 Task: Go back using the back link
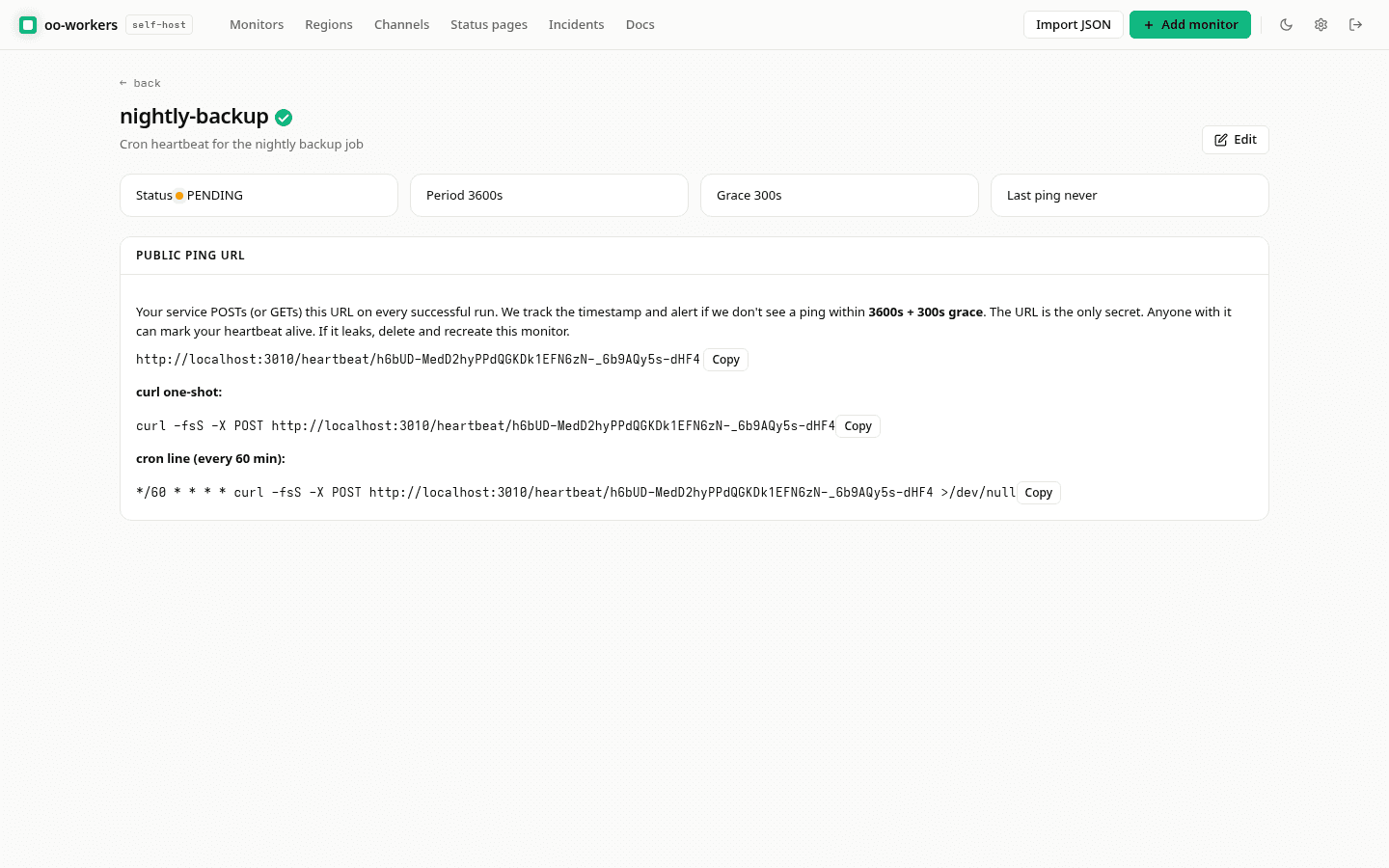pyautogui.click(x=140, y=83)
